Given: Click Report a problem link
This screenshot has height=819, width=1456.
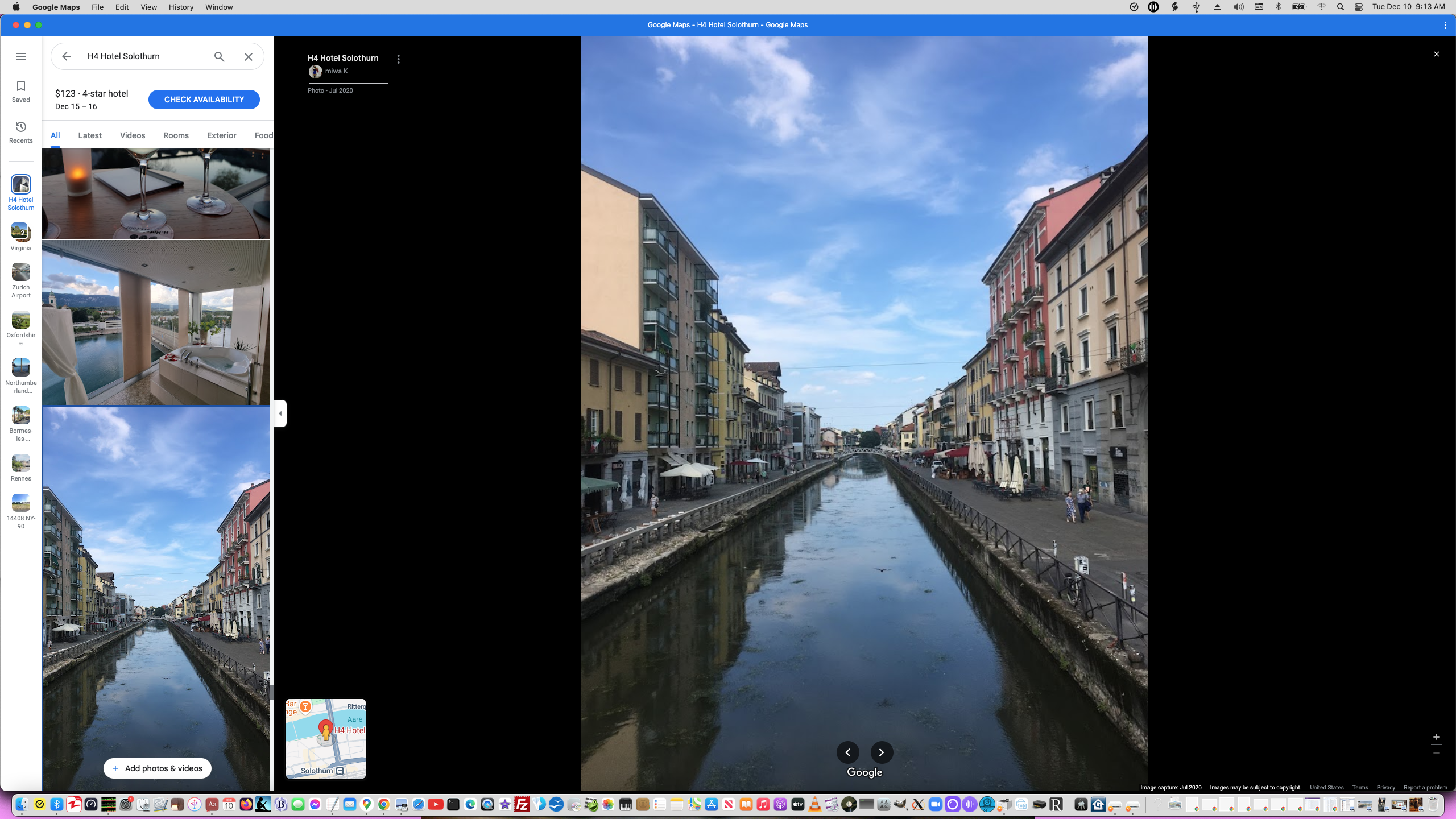Looking at the screenshot, I should point(1425,788).
